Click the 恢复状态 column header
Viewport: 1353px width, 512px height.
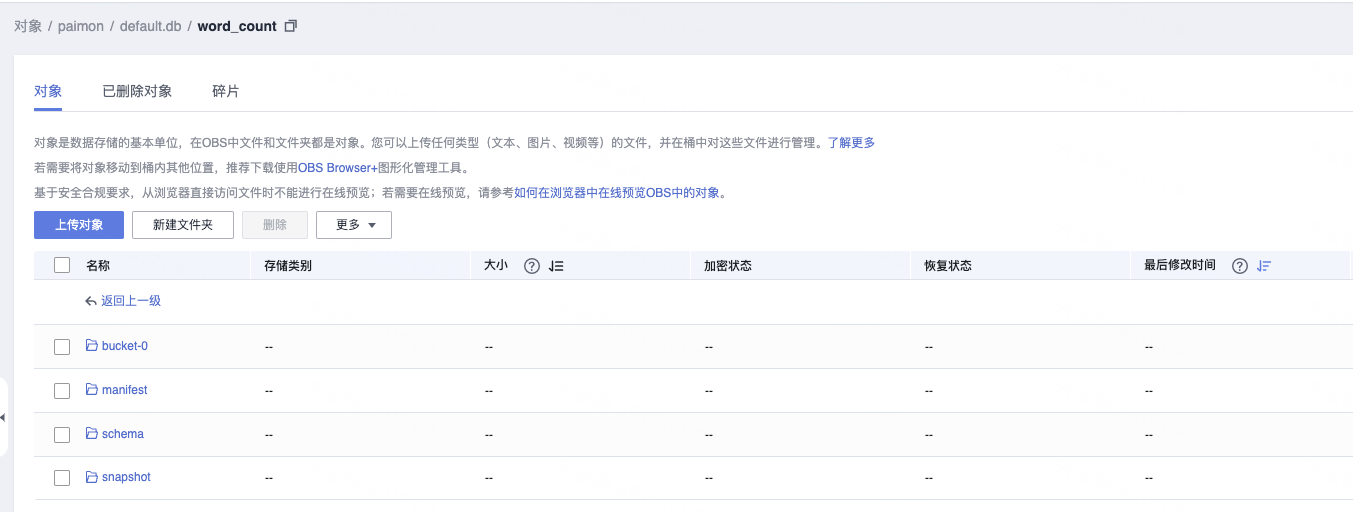tap(948, 266)
